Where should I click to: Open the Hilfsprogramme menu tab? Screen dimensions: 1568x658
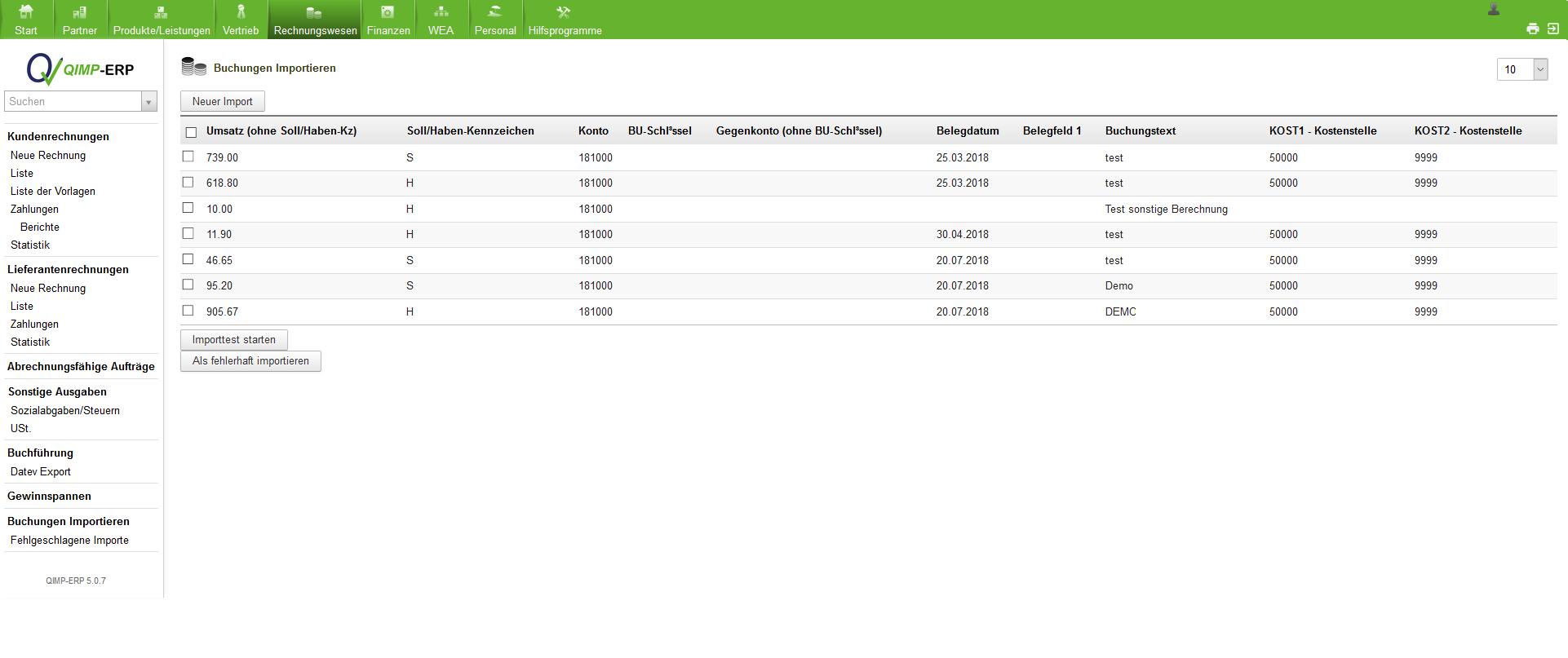[565, 20]
